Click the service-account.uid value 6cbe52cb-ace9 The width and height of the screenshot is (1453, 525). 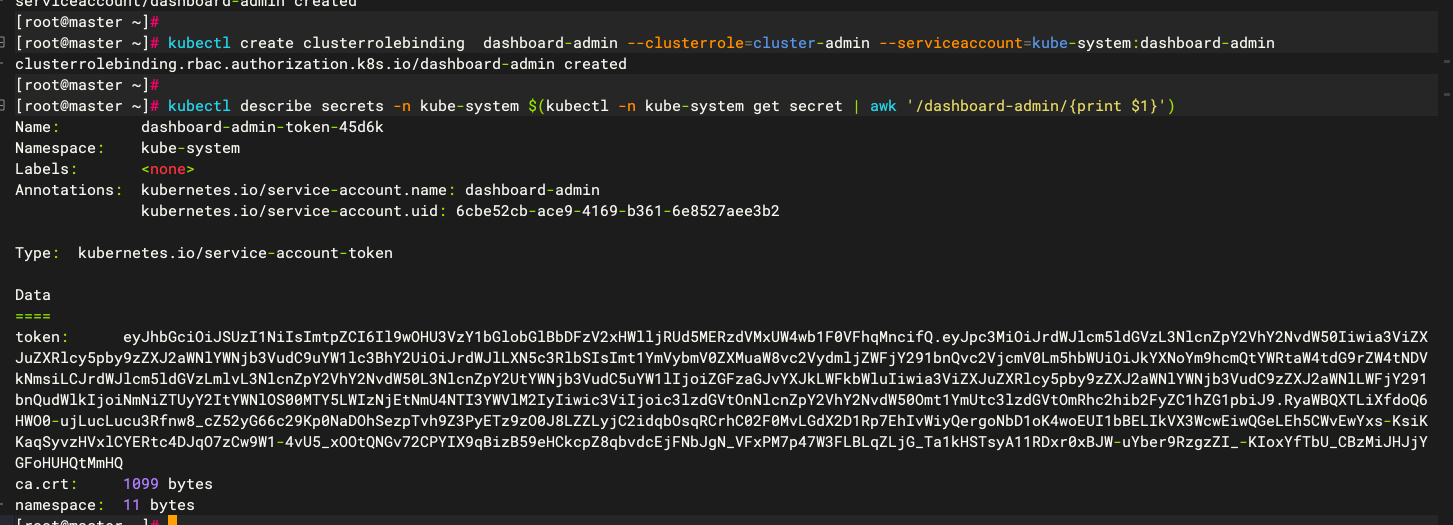[617, 211]
